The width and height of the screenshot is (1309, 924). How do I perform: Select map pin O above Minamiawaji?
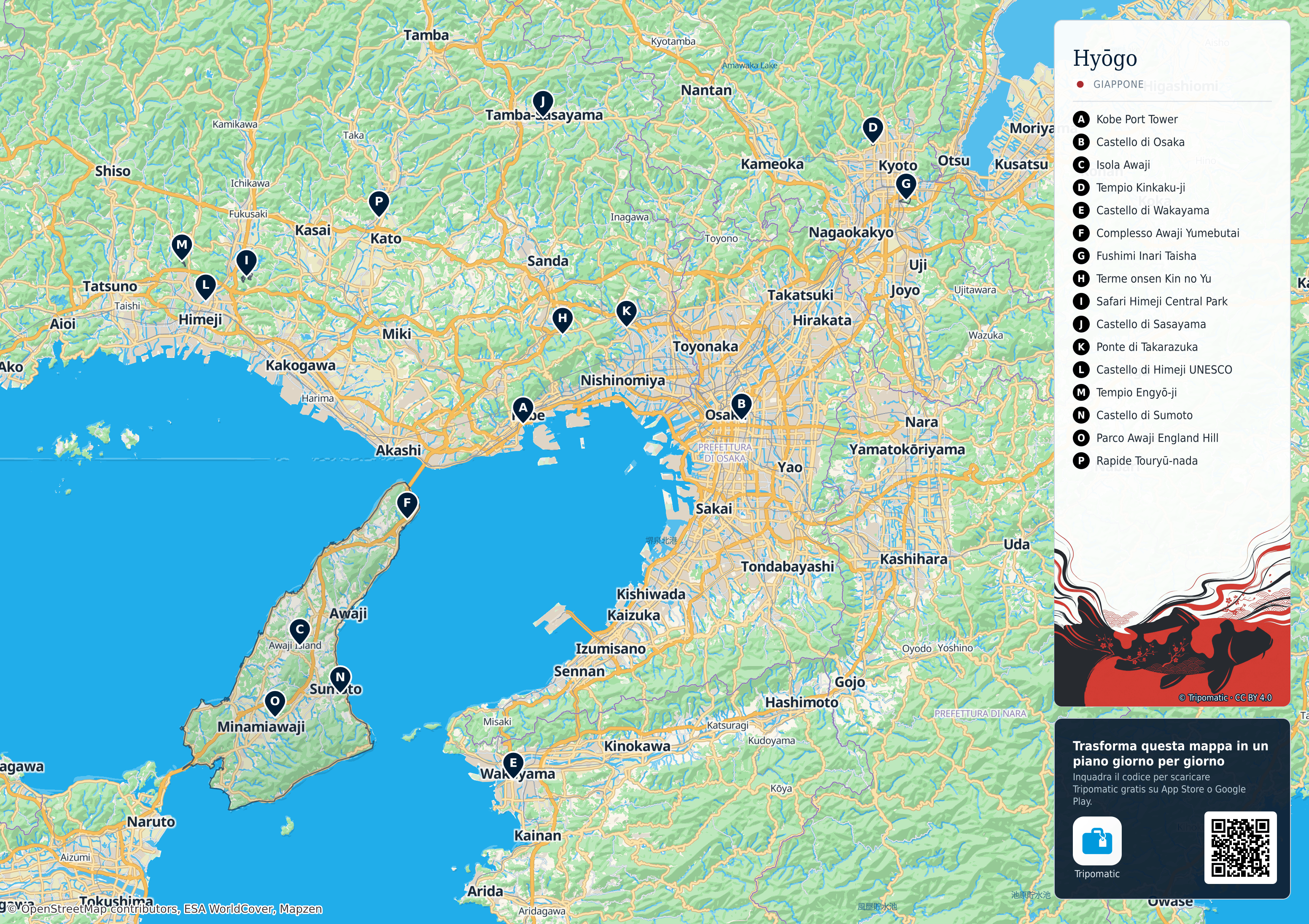[275, 703]
